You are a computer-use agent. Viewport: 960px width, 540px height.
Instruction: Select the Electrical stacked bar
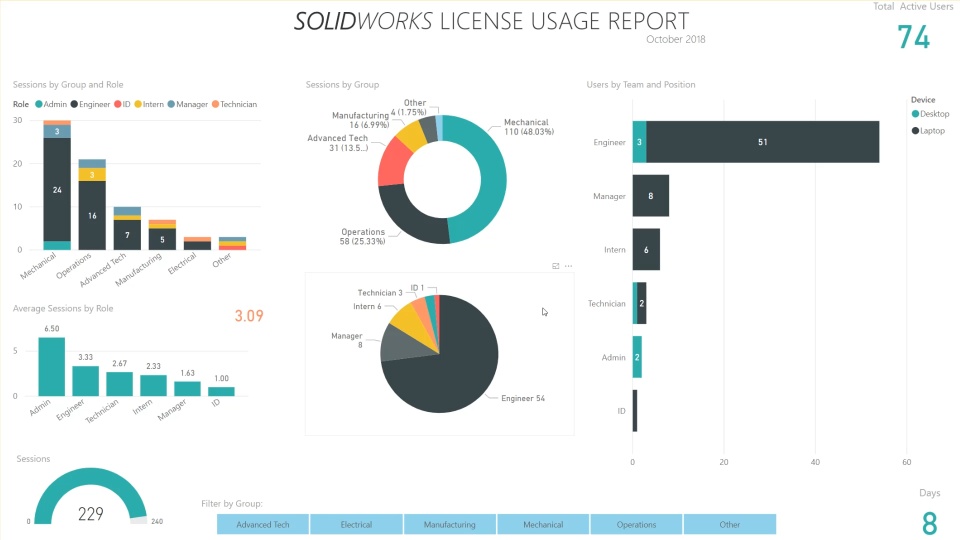coord(197,243)
